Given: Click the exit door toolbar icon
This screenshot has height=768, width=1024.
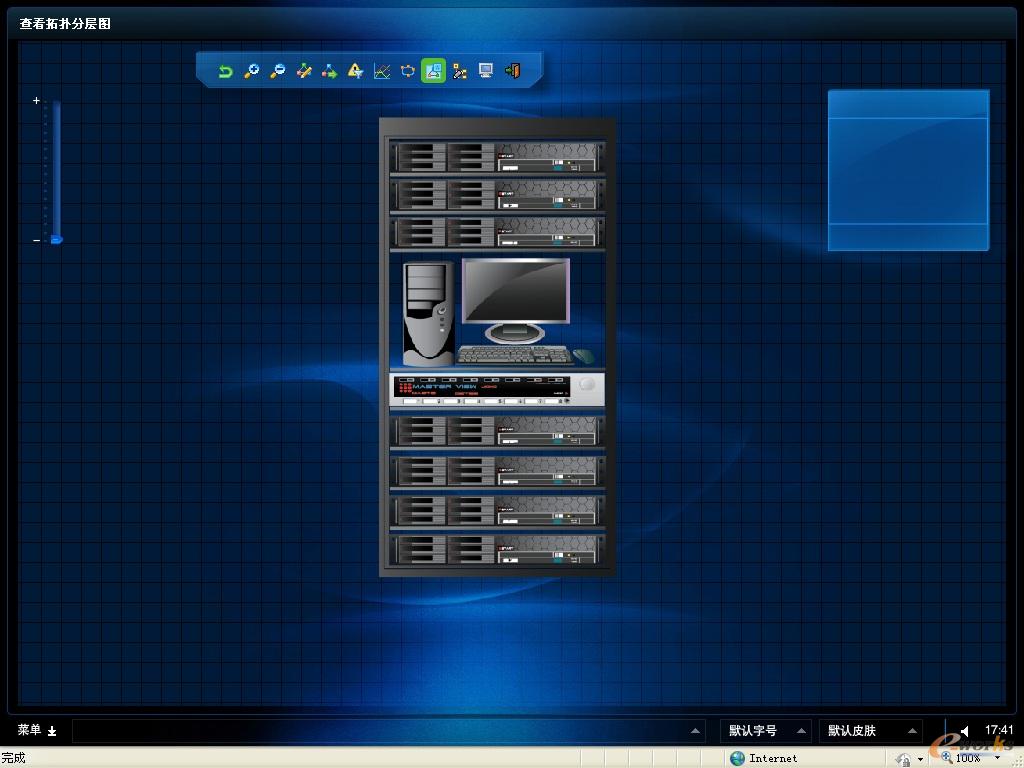Looking at the screenshot, I should [x=512, y=71].
